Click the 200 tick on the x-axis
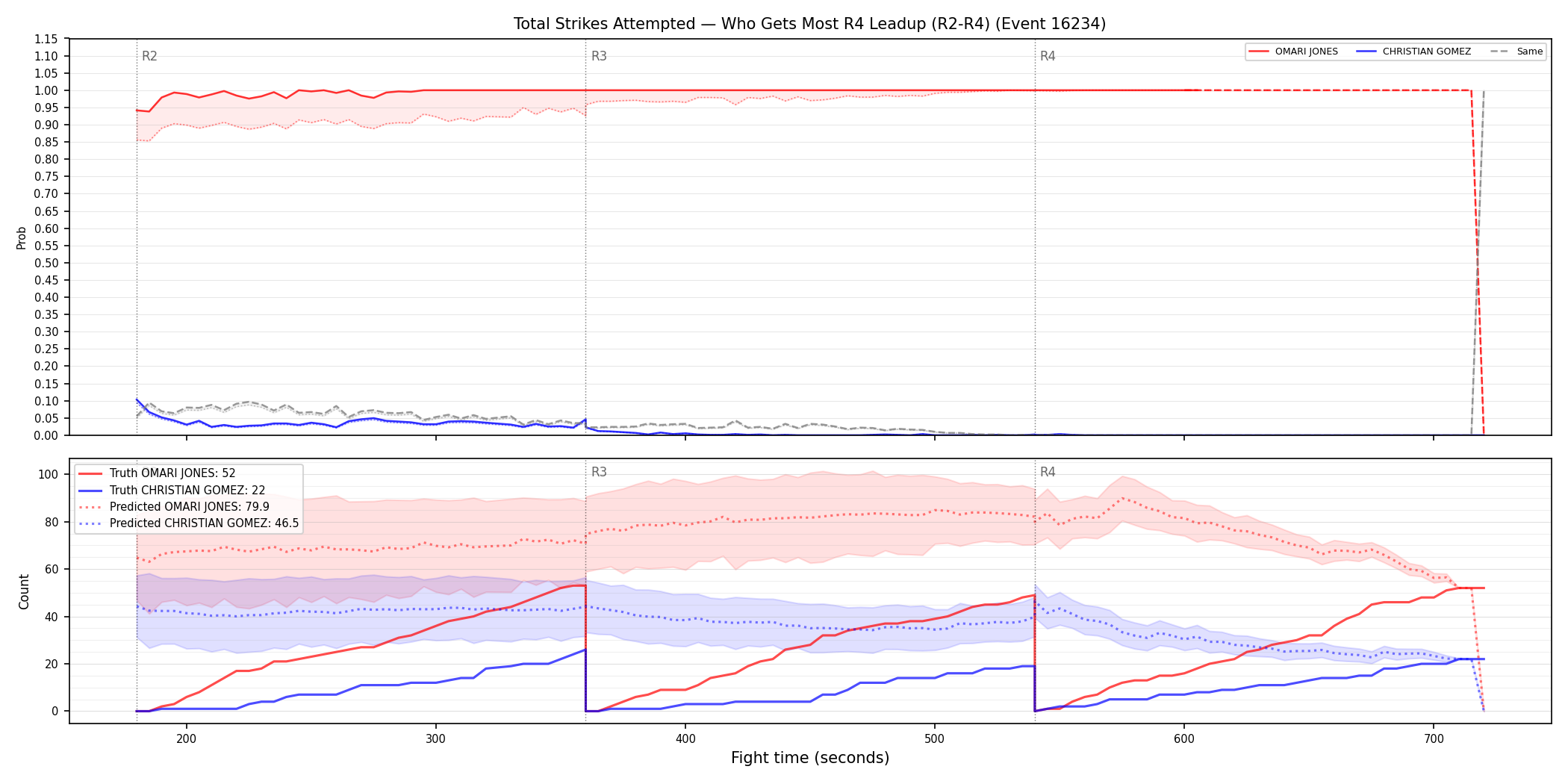 (x=186, y=739)
